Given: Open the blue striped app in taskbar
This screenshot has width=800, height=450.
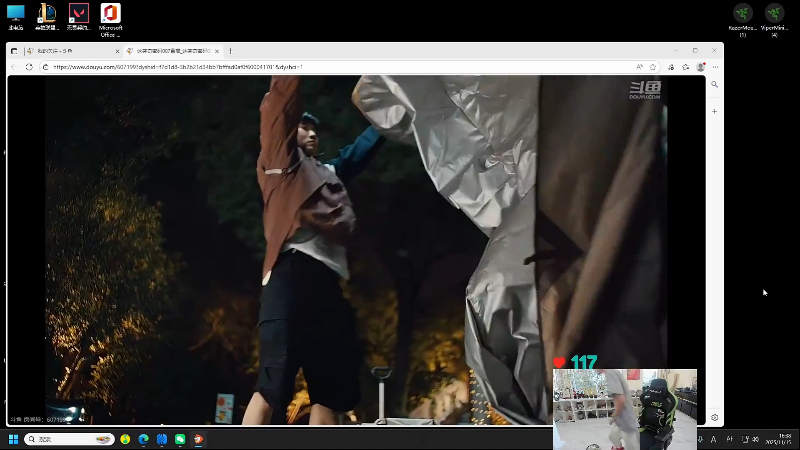Looking at the screenshot, I should click(162, 439).
